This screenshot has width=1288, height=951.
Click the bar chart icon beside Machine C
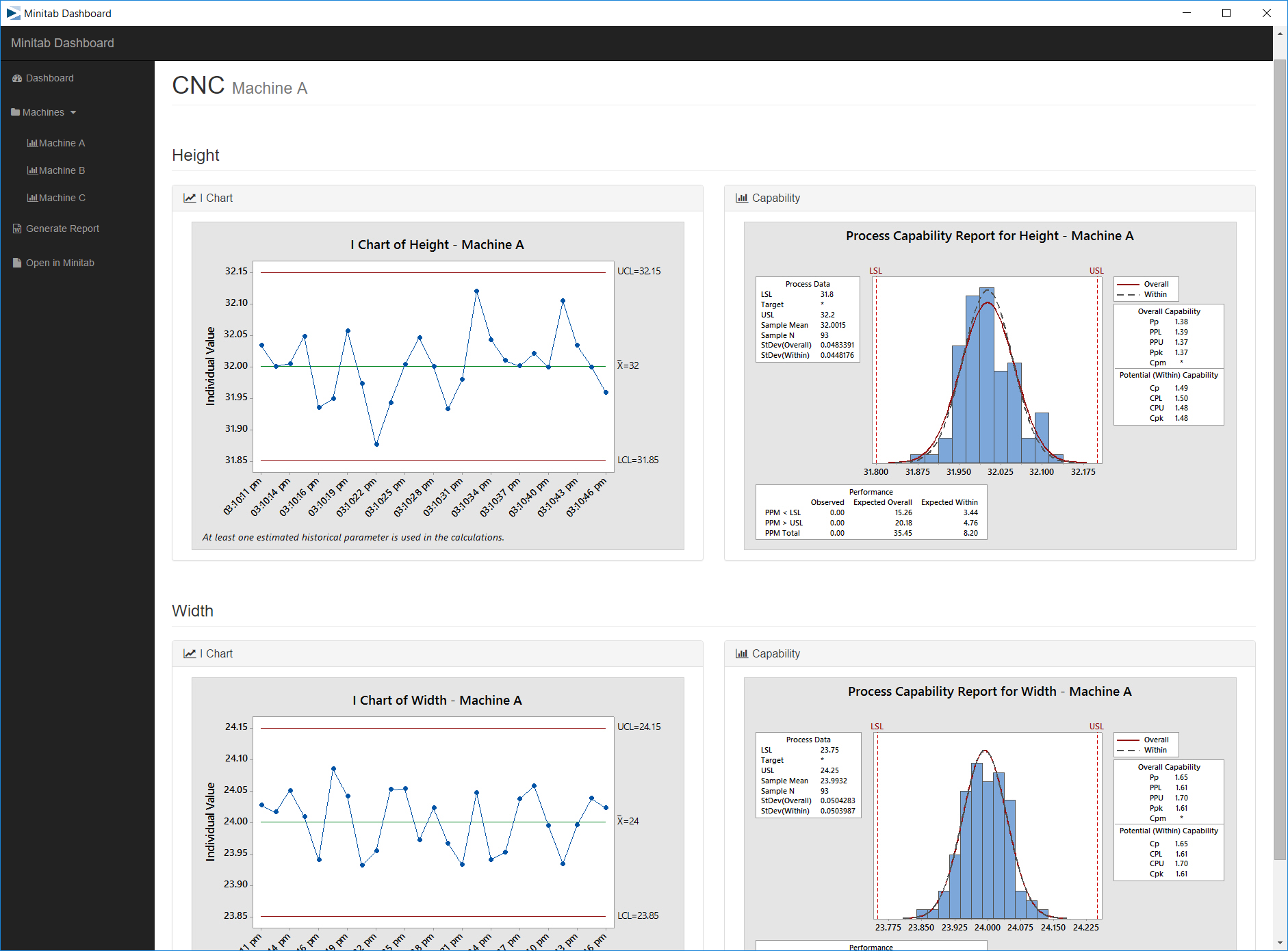click(x=32, y=198)
